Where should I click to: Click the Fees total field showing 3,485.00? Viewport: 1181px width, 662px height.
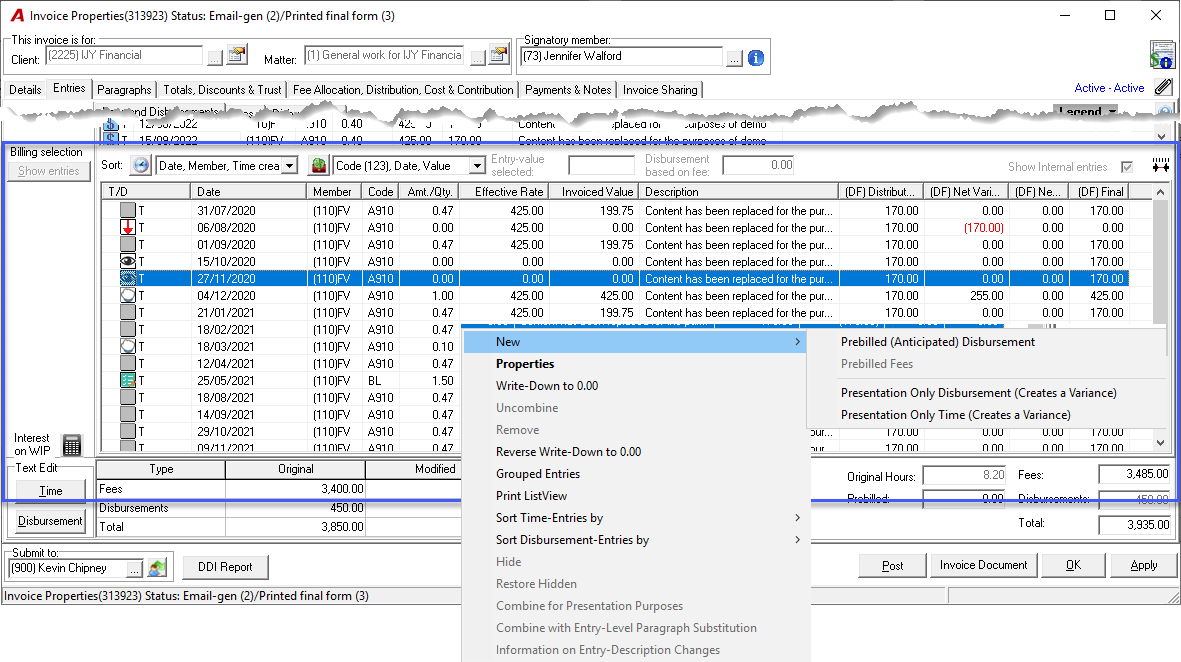tap(1134, 474)
